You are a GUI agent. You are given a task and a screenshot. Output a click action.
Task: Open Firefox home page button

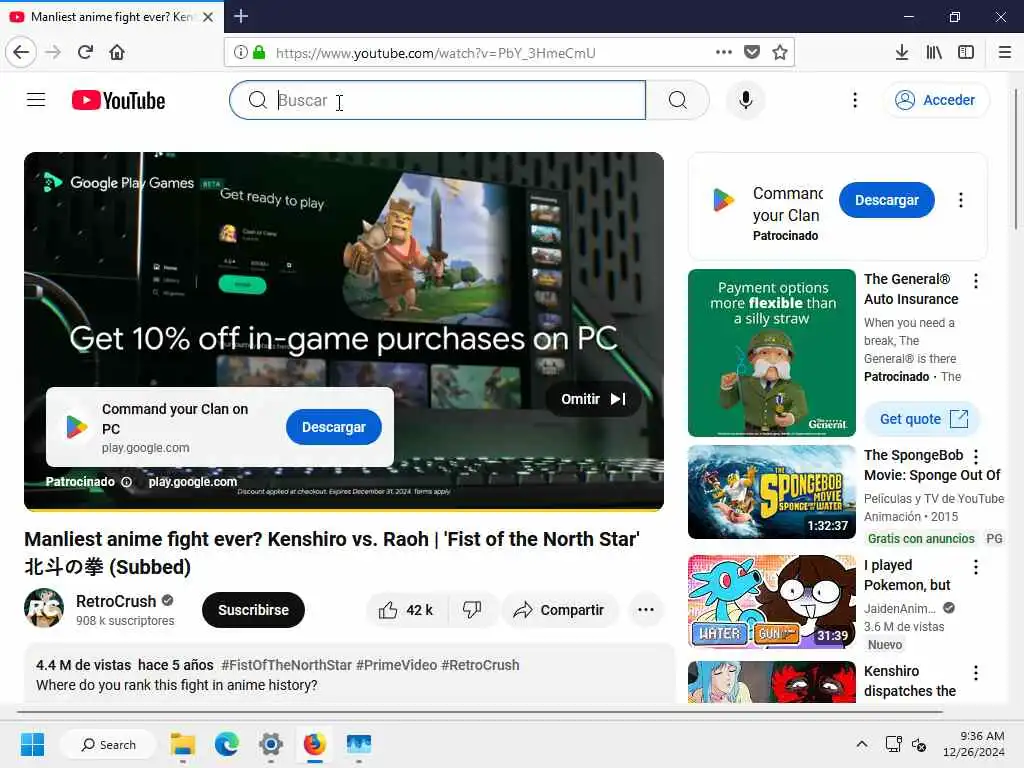point(117,52)
